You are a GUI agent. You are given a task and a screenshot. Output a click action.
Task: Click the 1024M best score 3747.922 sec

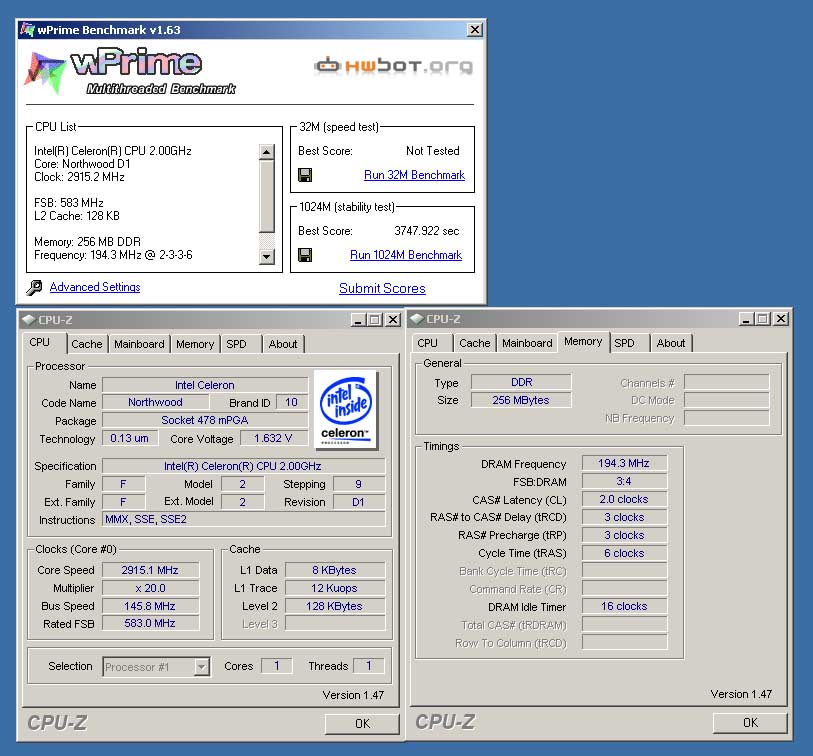click(427, 231)
